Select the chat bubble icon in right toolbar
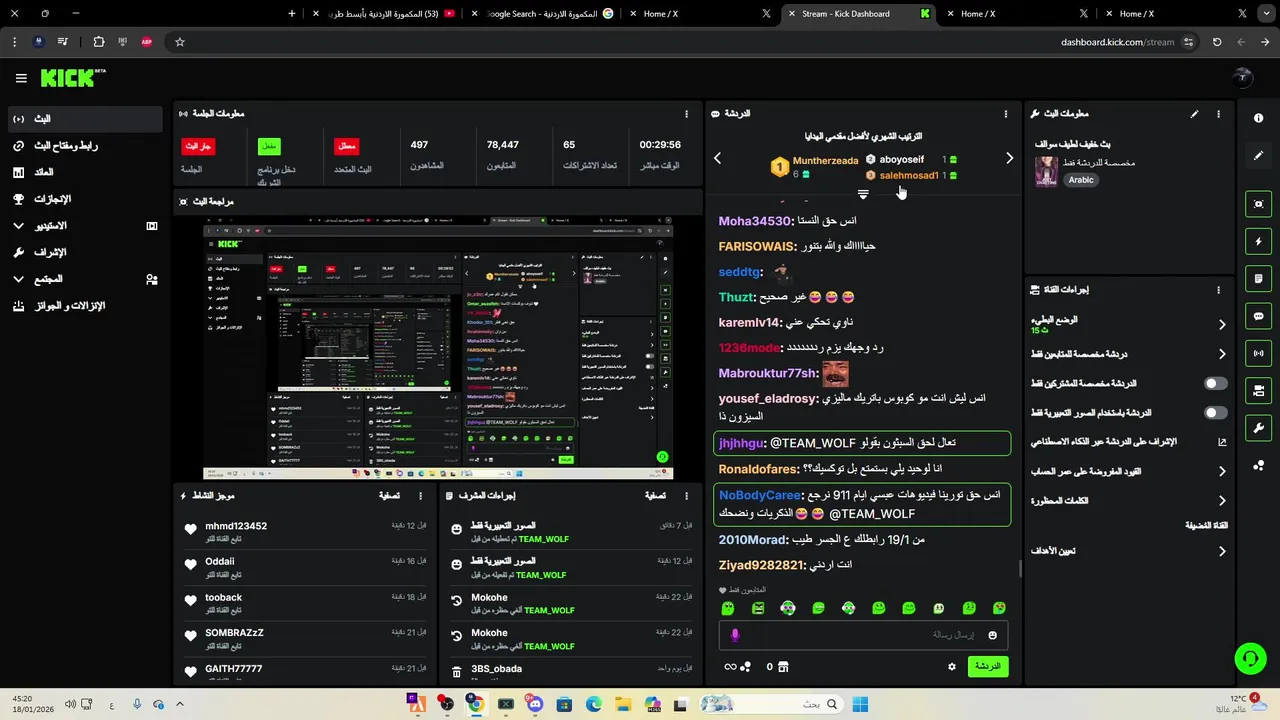This screenshot has width=1280, height=720. click(1258, 316)
